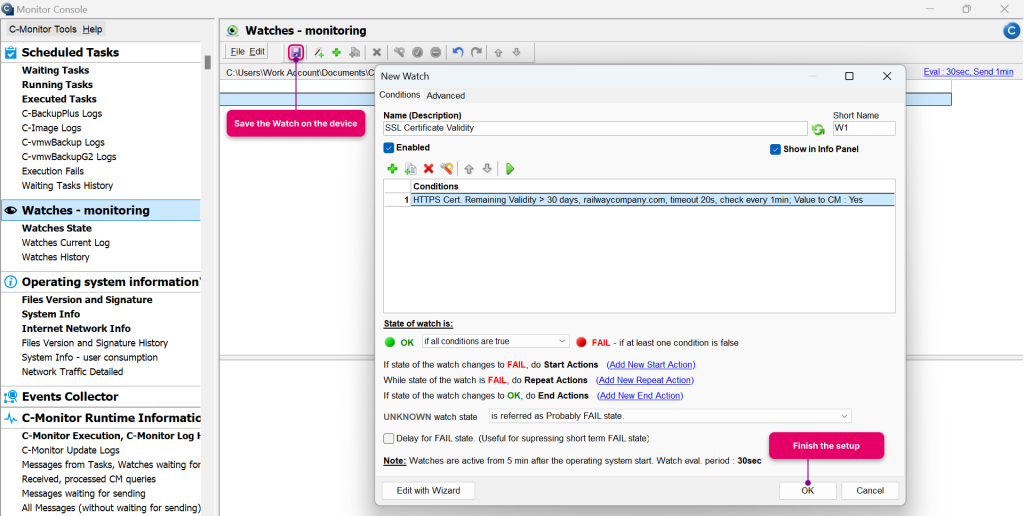Switch to the Advanced tab
Screen dimensions: 1024x516
445,95
